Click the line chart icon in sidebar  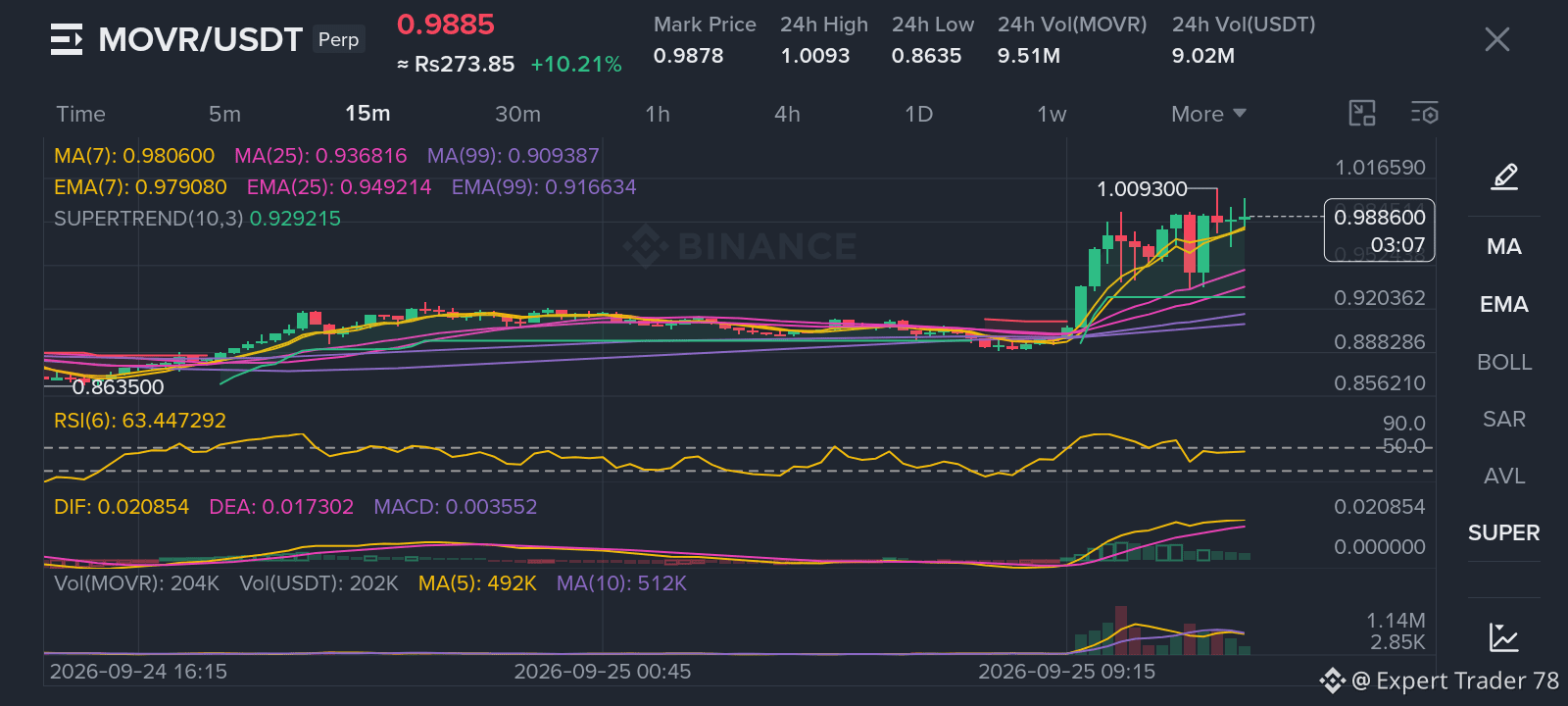coord(1504,637)
